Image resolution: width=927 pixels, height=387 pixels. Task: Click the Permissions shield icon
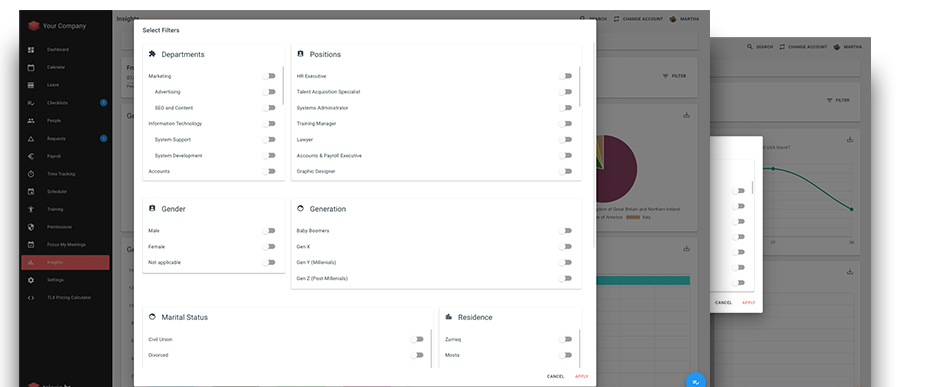31,227
